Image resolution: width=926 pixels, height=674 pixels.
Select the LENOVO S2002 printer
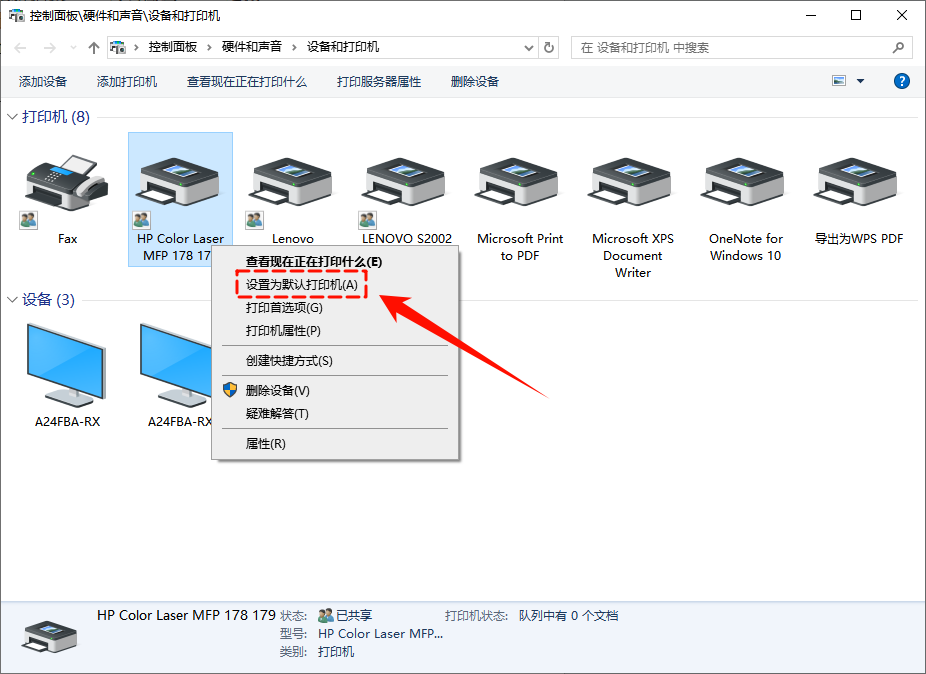[x=405, y=185]
